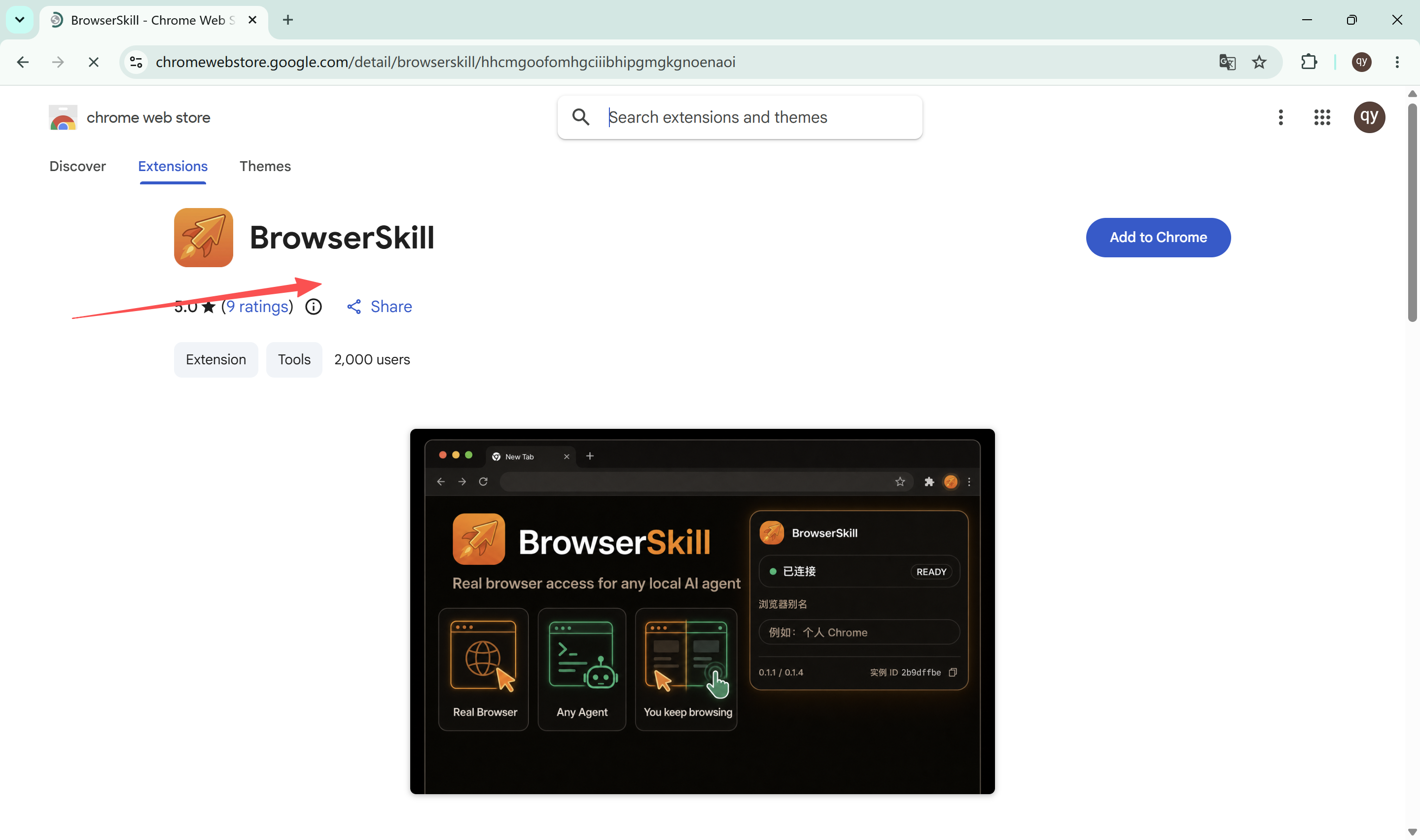Click the 2,000 users text
Viewport: 1420px width, 840px height.
[x=372, y=359]
